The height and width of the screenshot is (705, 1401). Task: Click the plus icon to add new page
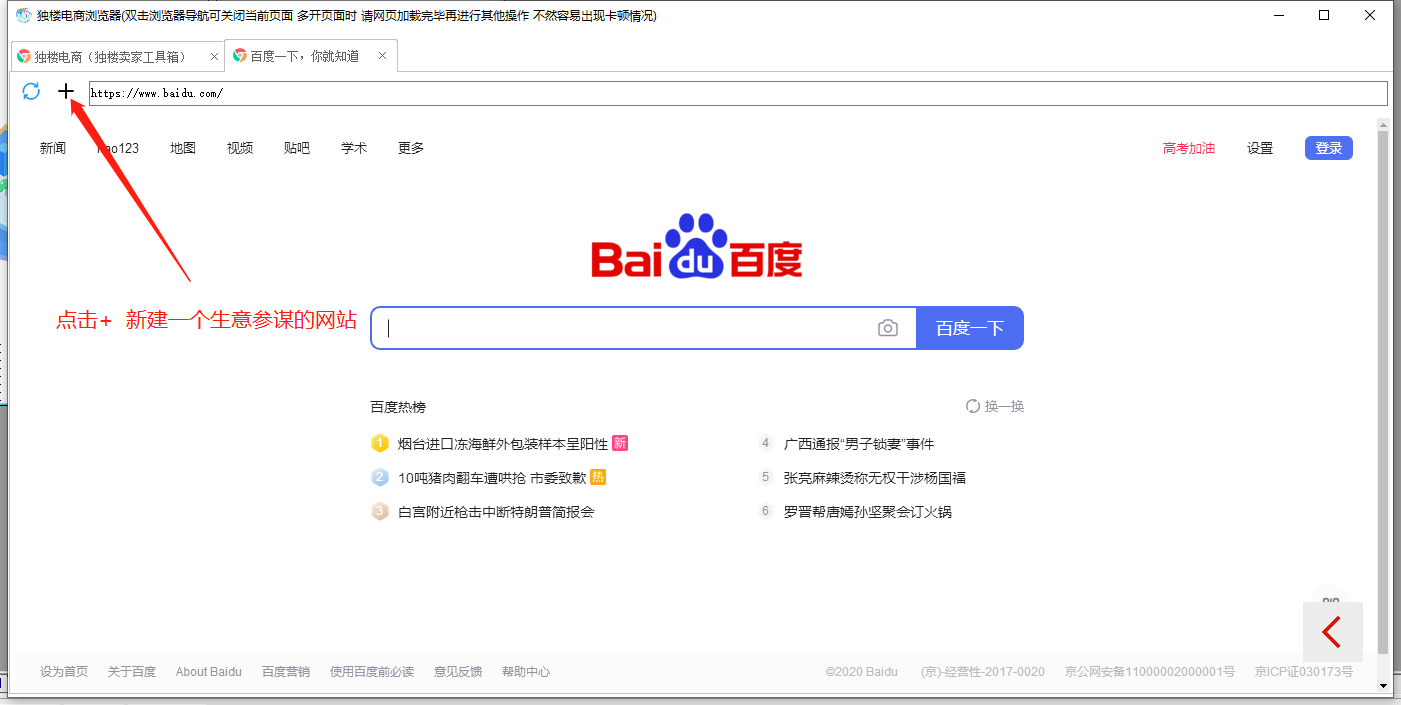[x=66, y=92]
